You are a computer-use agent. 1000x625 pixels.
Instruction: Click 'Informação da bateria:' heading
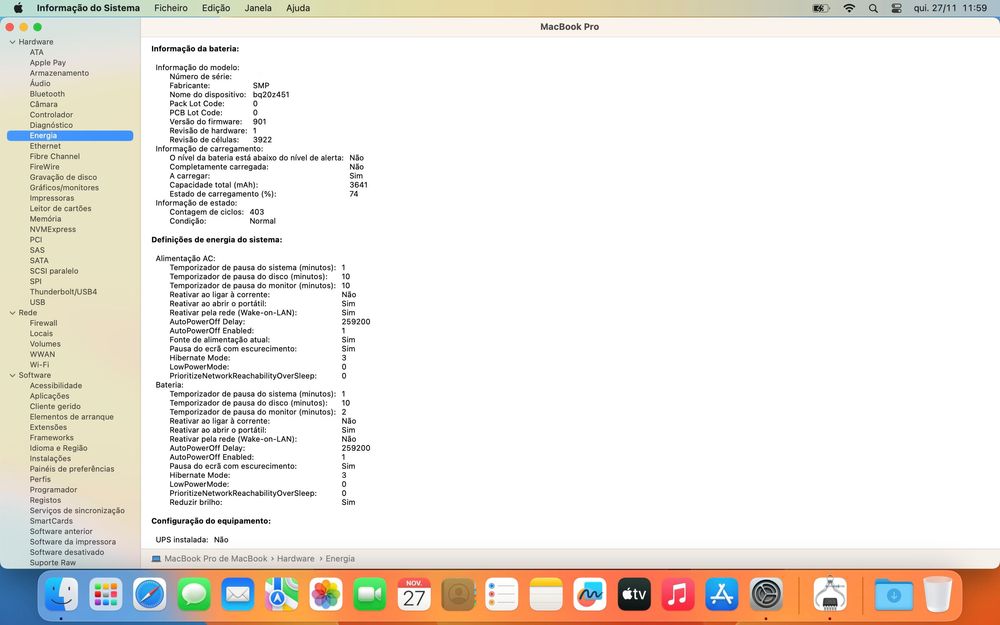pos(195,48)
